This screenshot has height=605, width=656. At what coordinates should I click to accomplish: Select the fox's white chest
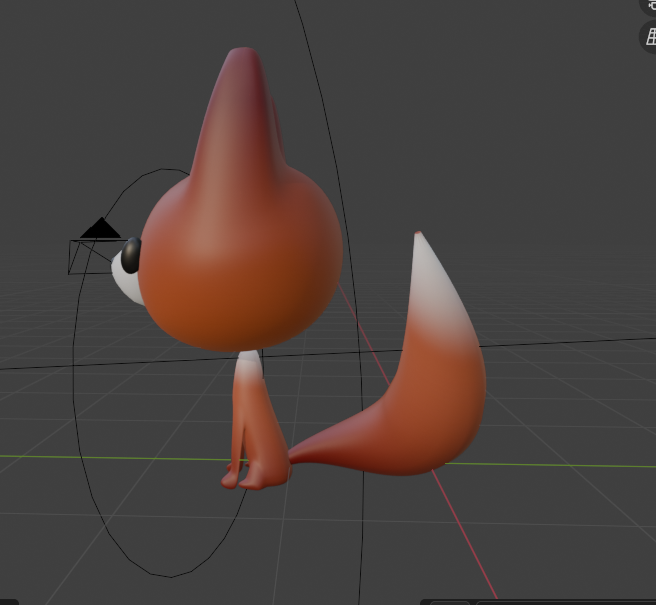[250, 365]
